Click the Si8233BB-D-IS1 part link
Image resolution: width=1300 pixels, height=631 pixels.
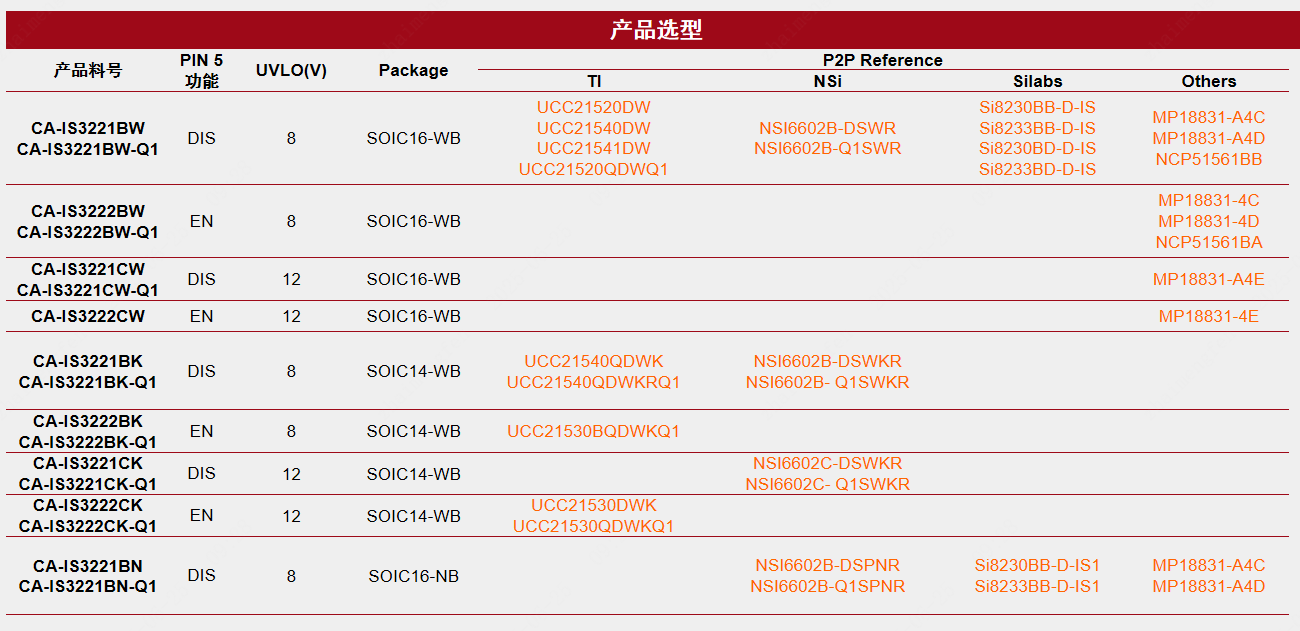[1037, 586]
